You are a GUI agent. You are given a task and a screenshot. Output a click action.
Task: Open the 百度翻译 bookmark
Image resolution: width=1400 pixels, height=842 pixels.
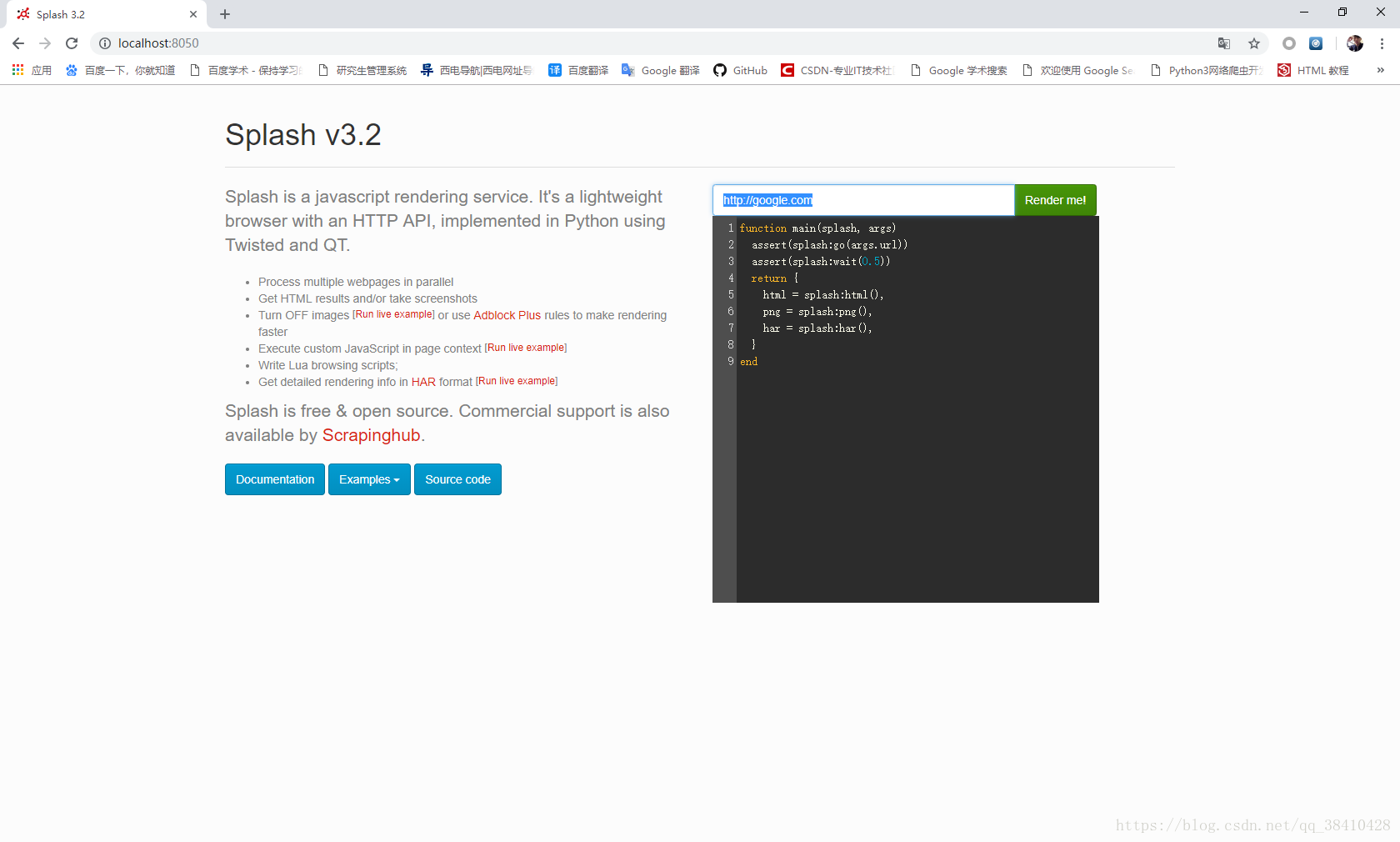(x=578, y=70)
